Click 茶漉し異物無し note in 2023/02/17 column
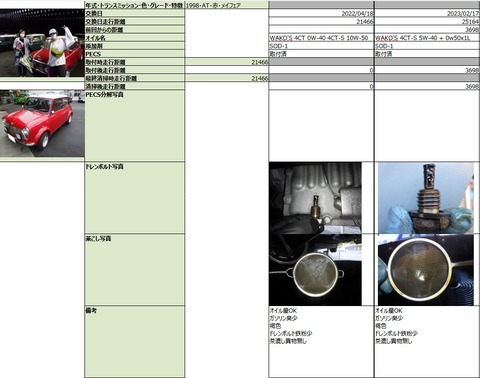The image size is (480, 378). click(393, 341)
